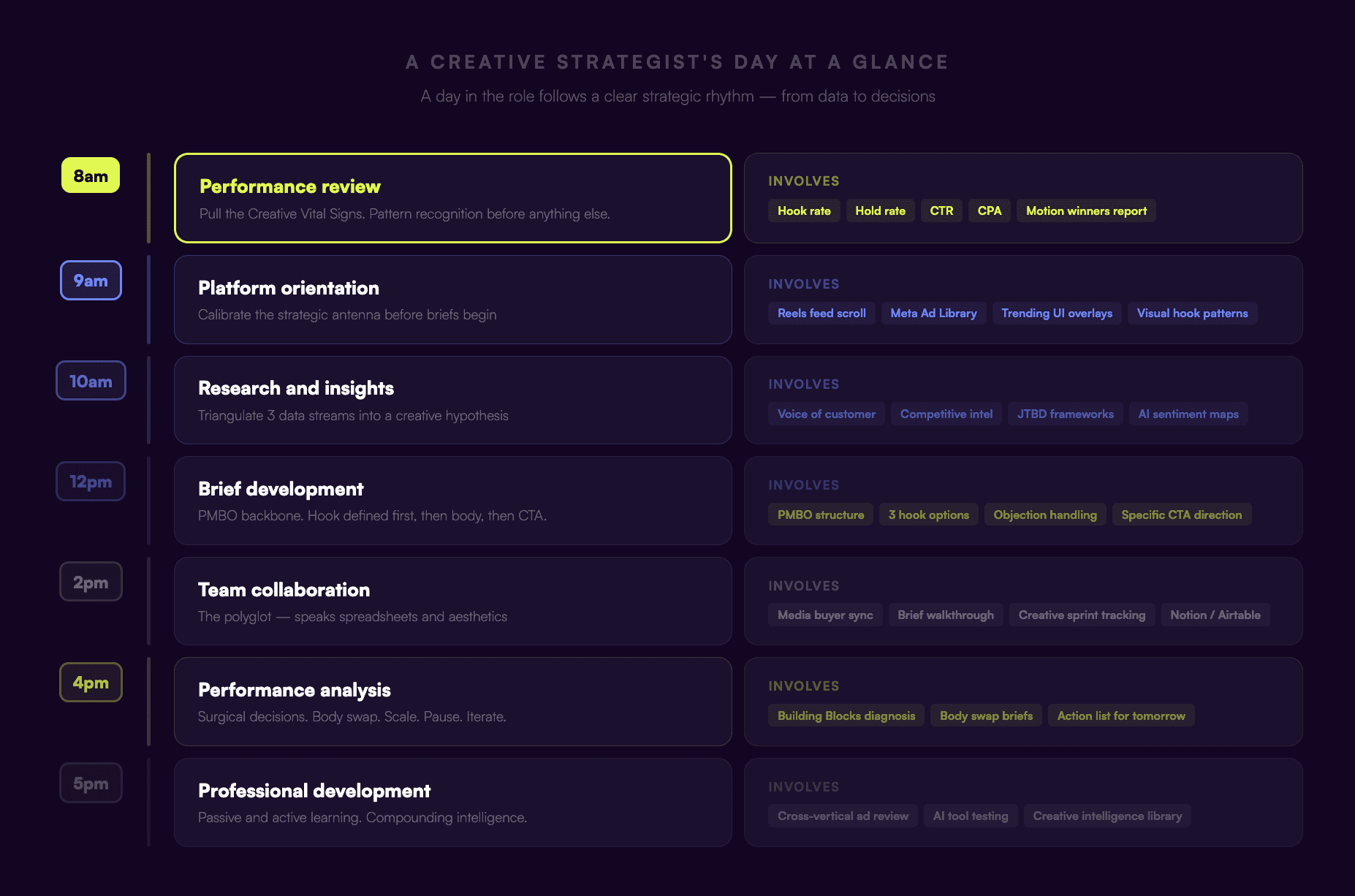Image resolution: width=1355 pixels, height=896 pixels.
Task: Click the Meta Ad Library tag
Action: pyautogui.click(x=933, y=314)
